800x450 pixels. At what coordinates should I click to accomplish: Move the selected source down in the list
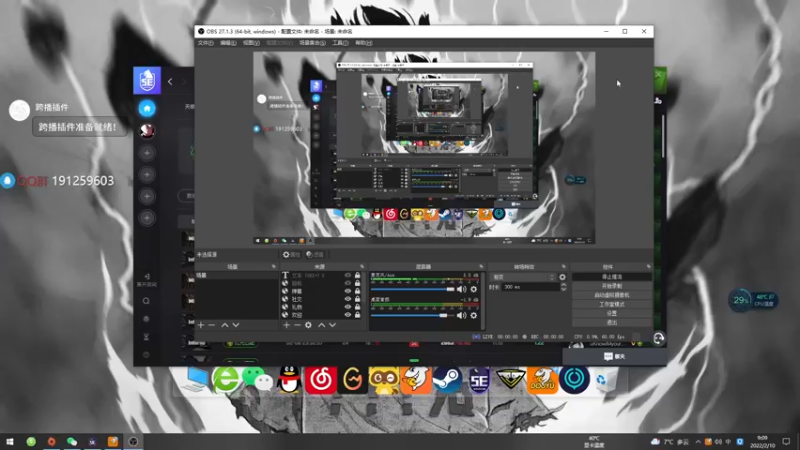(332, 325)
